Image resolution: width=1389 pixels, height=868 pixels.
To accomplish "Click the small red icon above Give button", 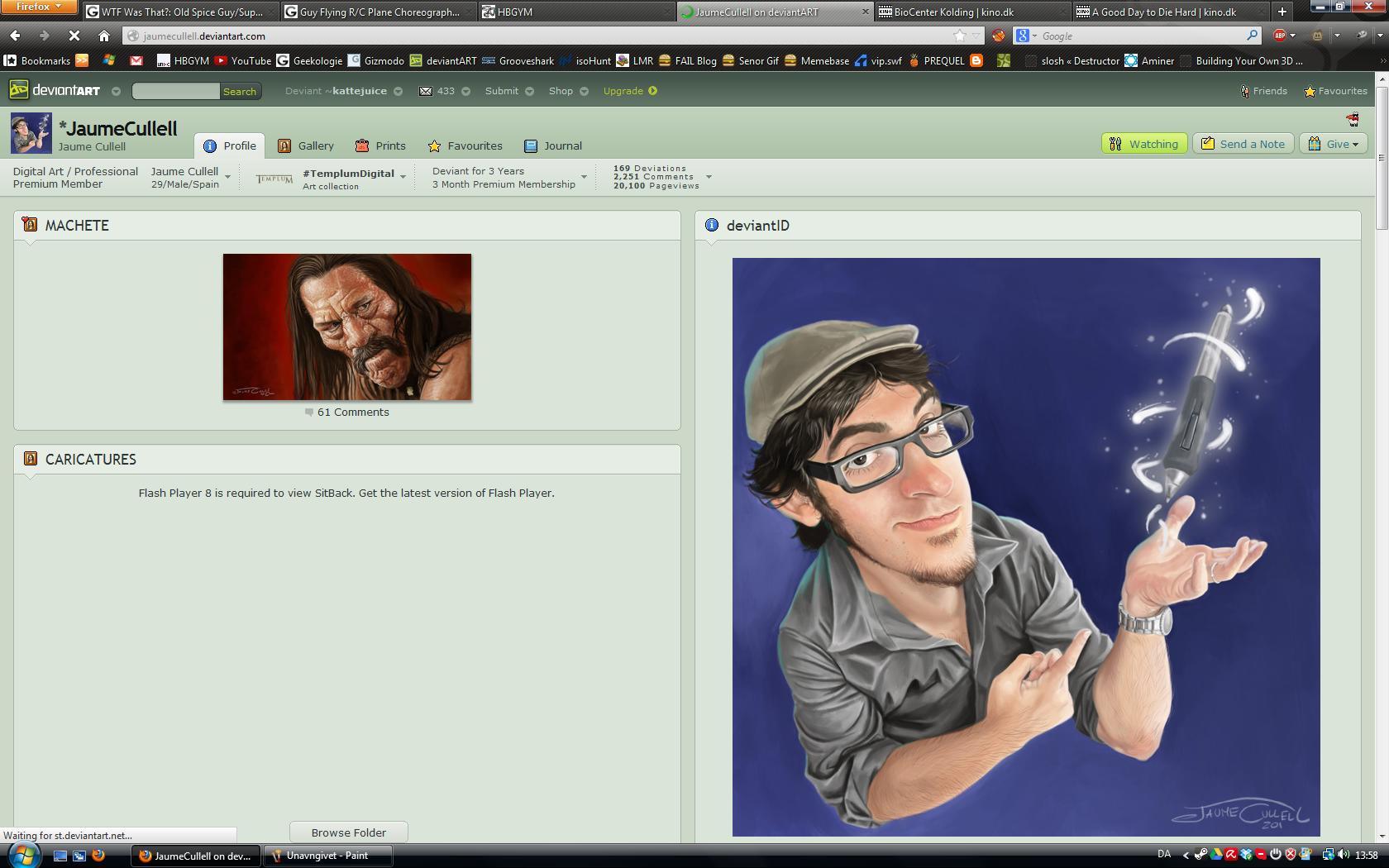I will (x=1353, y=120).
